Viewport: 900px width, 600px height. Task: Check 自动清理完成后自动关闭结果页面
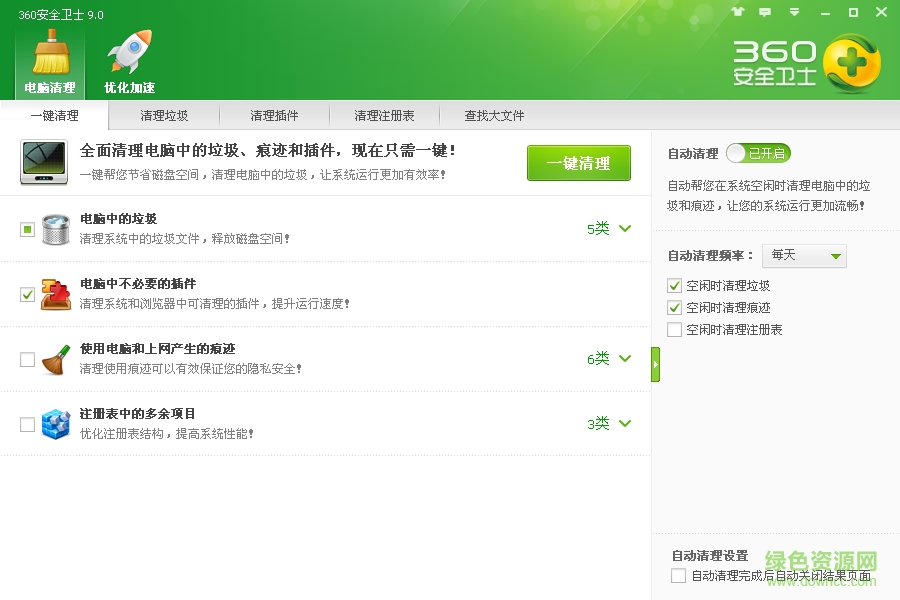676,575
